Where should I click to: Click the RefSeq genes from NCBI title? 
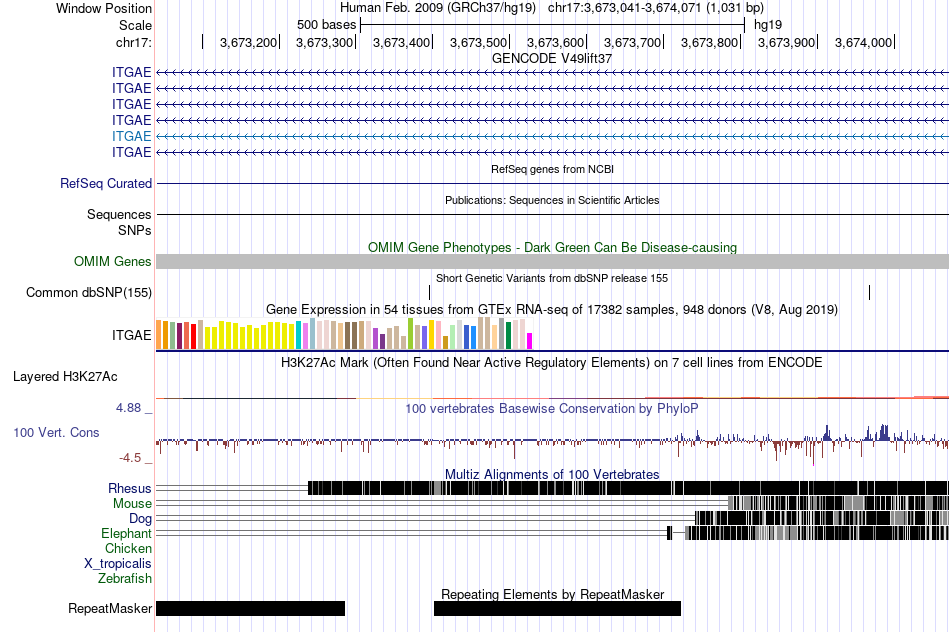click(553, 169)
